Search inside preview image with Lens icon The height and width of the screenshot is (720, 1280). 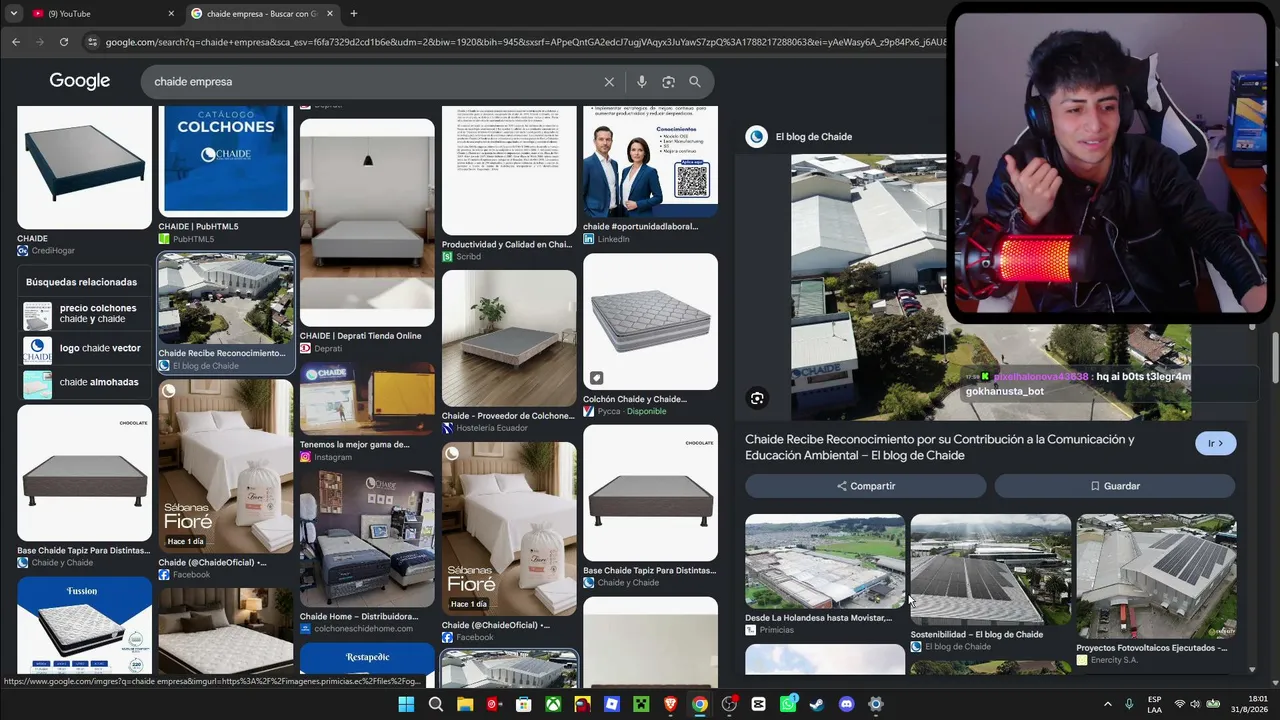[x=757, y=398]
